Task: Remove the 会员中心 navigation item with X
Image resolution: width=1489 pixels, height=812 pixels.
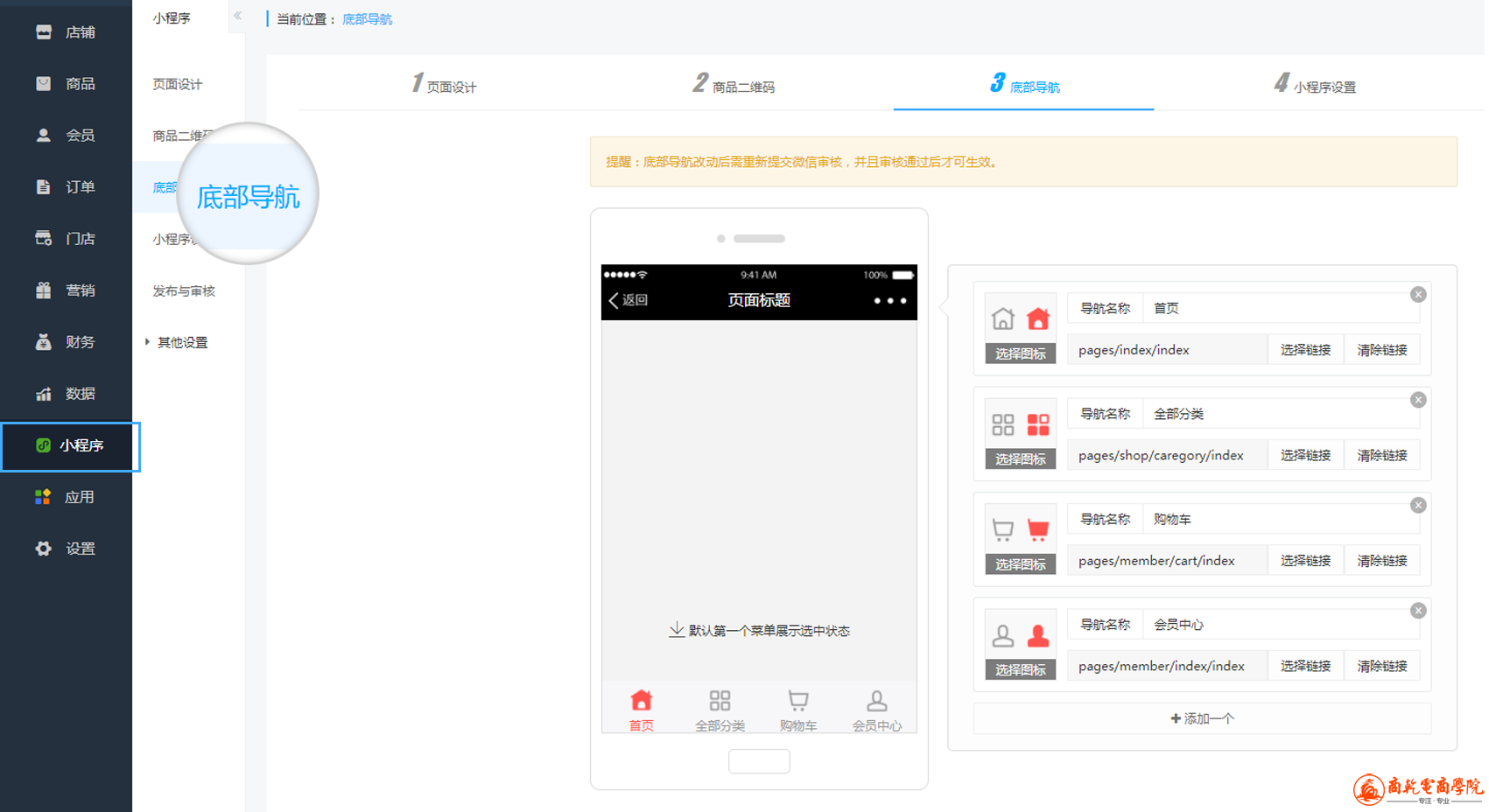Action: (x=1418, y=611)
